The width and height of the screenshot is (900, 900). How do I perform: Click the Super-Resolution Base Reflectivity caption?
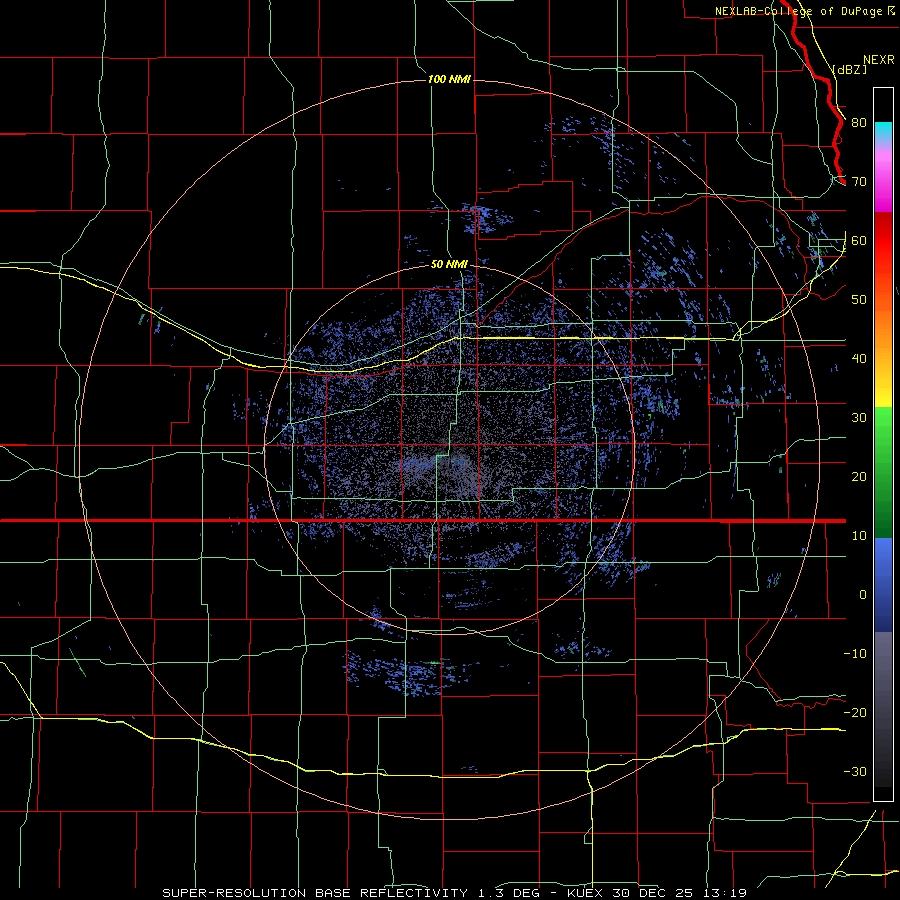[455, 893]
